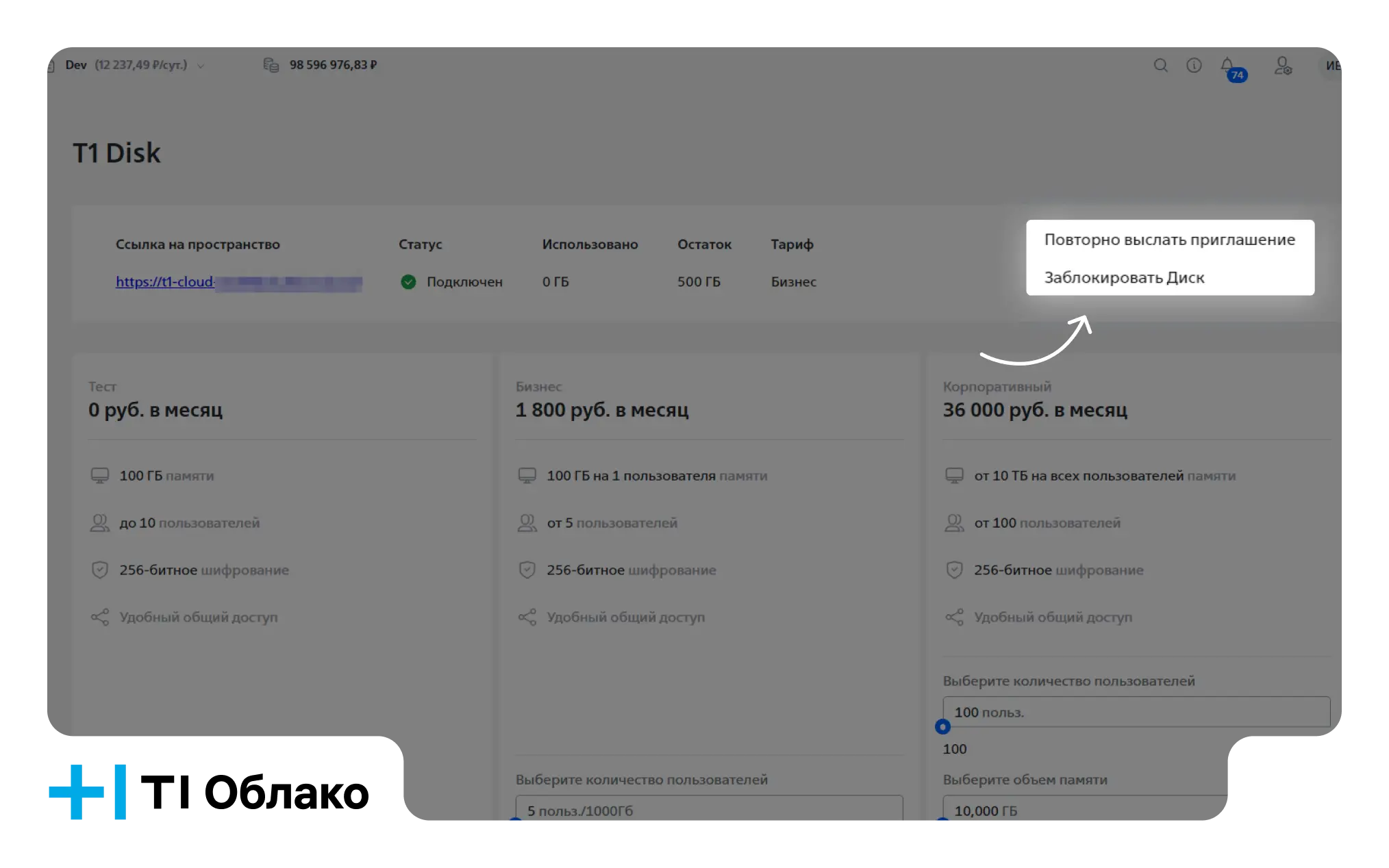The image size is (1389, 868).
Task: Open the user settings icon in the header
Action: tap(1283, 66)
